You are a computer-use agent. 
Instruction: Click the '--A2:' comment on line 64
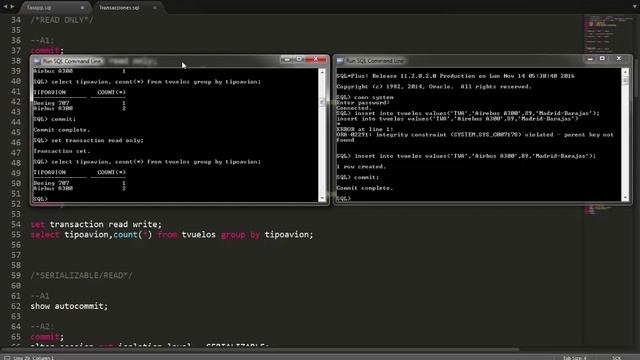coord(42,327)
